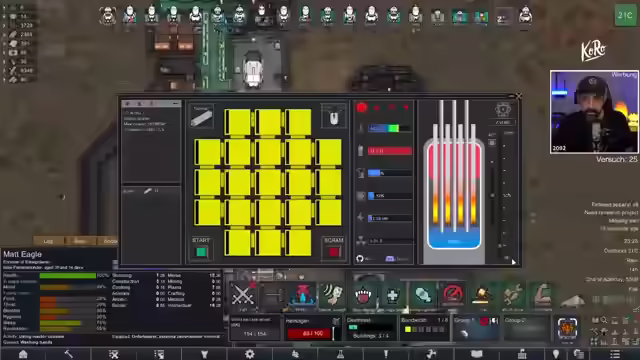Viewport: 640px width, 360px height.
Task: Click the mouse controls help icon
Action: pos(334,117)
